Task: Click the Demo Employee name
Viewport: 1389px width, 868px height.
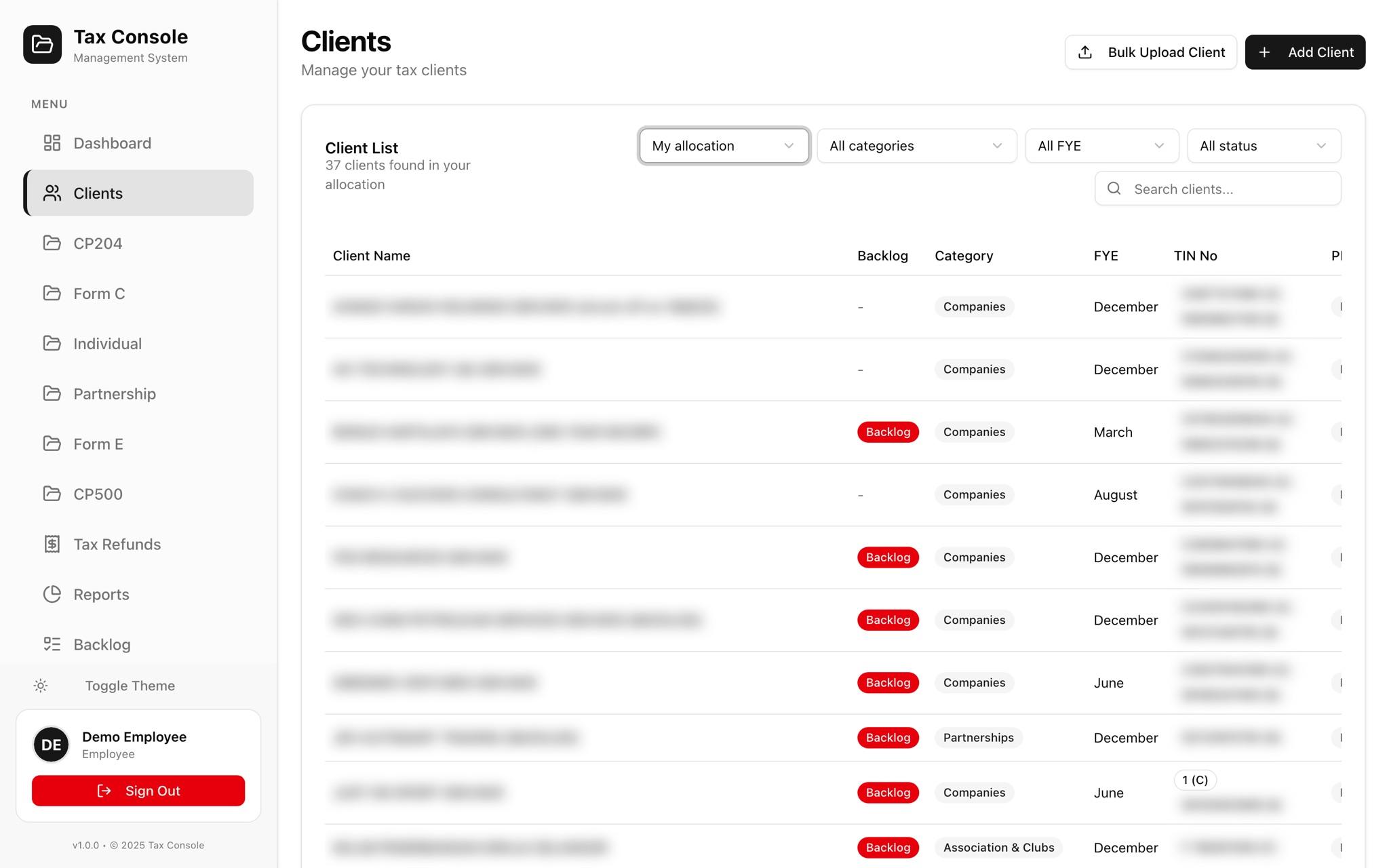Action: [x=134, y=736]
